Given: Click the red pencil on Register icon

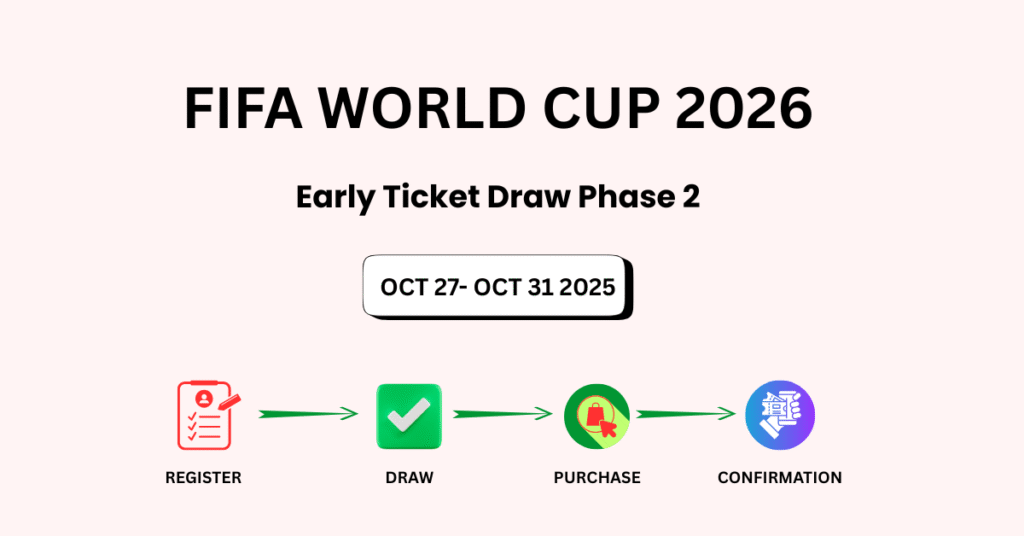Looking at the screenshot, I should click(230, 400).
